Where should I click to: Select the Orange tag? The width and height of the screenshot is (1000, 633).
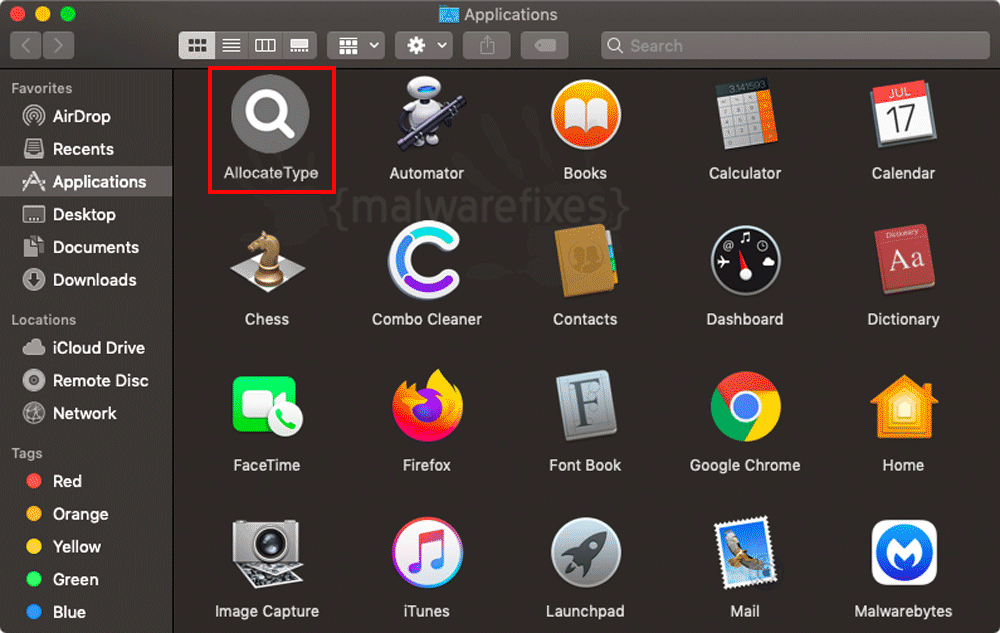(x=86, y=514)
